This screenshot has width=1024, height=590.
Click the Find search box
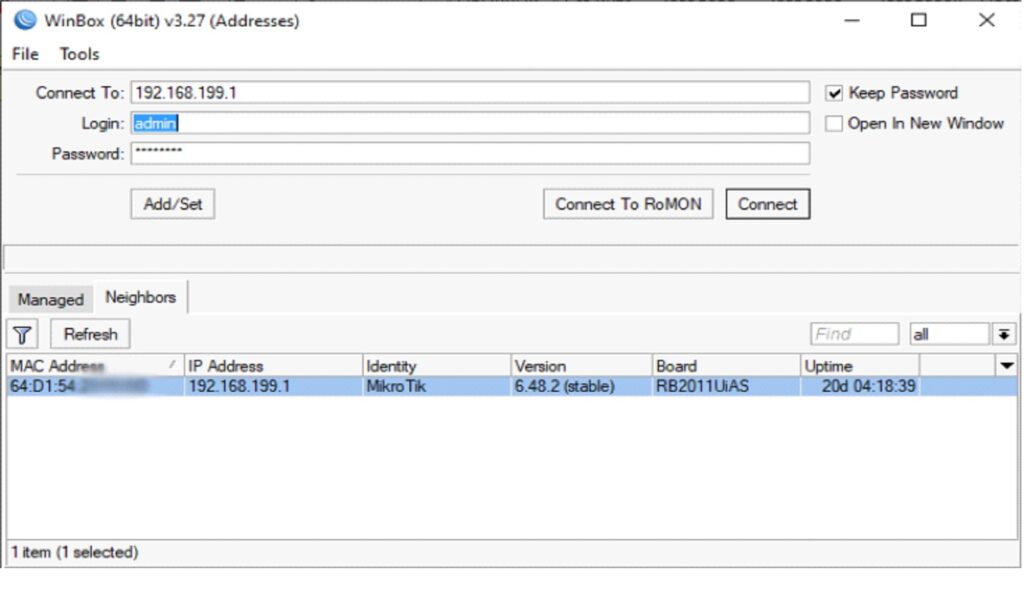click(x=854, y=334)
